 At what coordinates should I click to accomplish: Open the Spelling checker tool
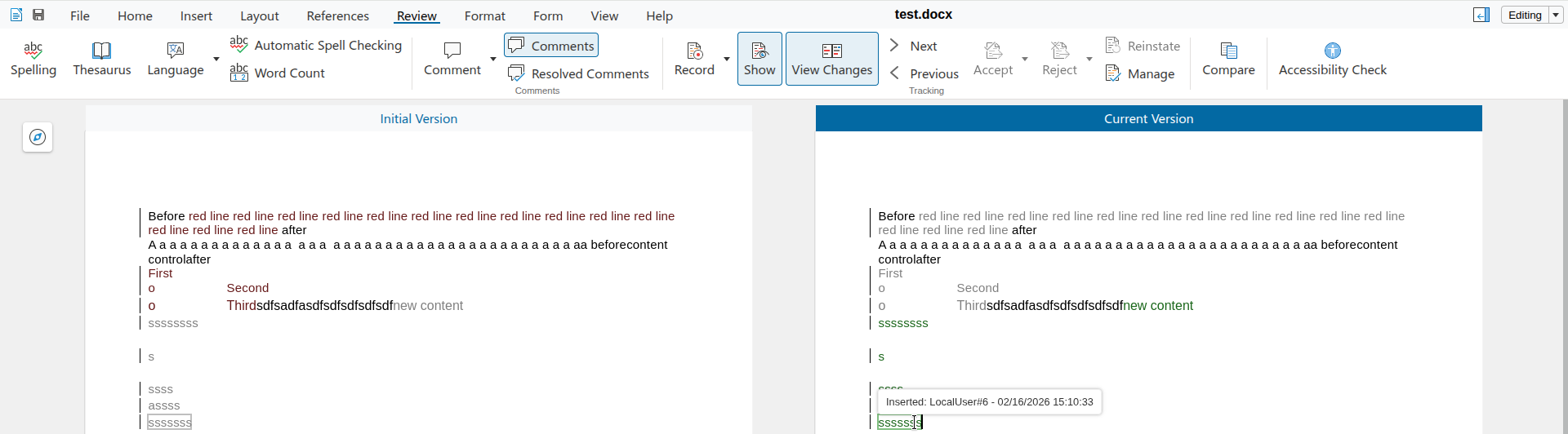point(33,59)
